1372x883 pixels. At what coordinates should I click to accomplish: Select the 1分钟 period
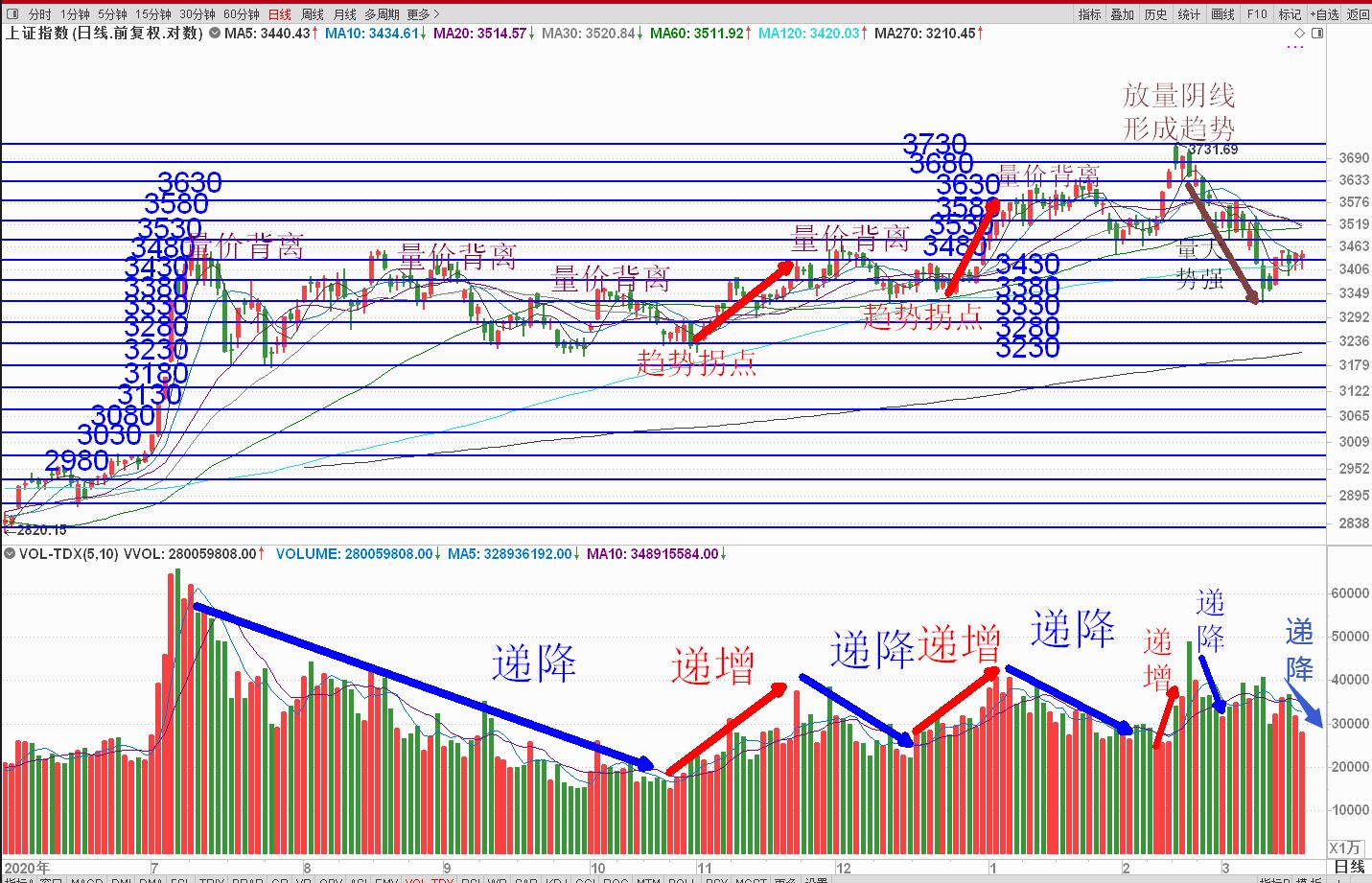click(x=75, y=14)
